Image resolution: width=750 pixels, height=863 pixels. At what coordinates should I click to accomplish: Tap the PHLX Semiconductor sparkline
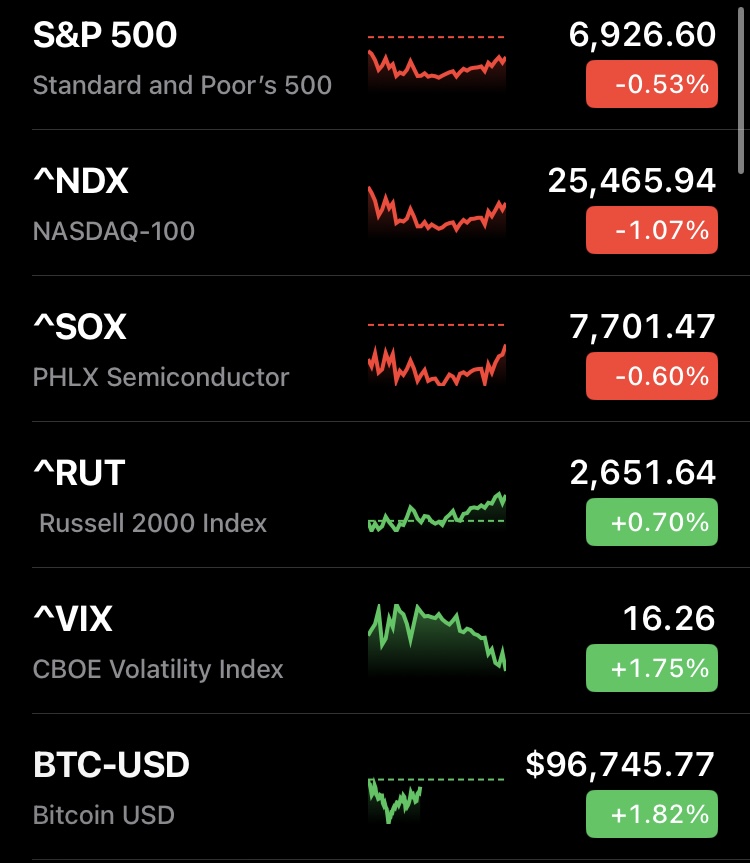(437, 358)
